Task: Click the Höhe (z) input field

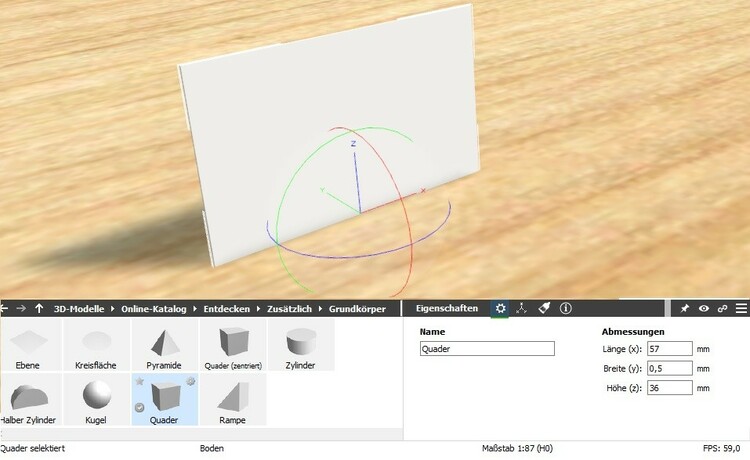Action: pos(670,388)
